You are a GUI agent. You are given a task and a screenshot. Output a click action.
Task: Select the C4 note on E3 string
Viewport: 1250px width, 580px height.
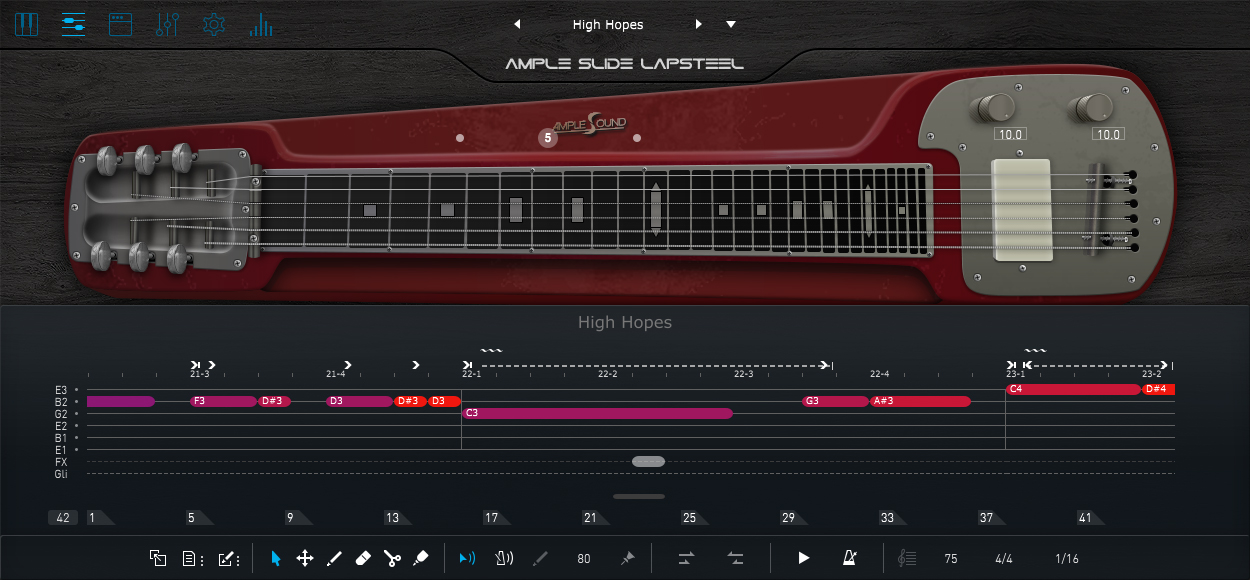[1073, 389]
